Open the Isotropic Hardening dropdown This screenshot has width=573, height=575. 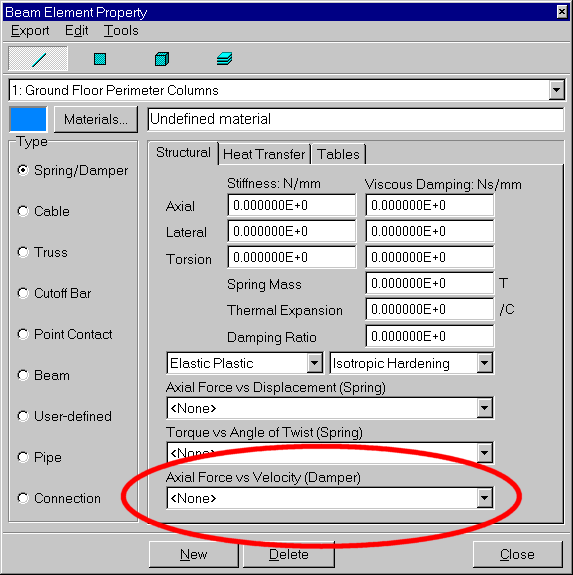tap(485, 363)
